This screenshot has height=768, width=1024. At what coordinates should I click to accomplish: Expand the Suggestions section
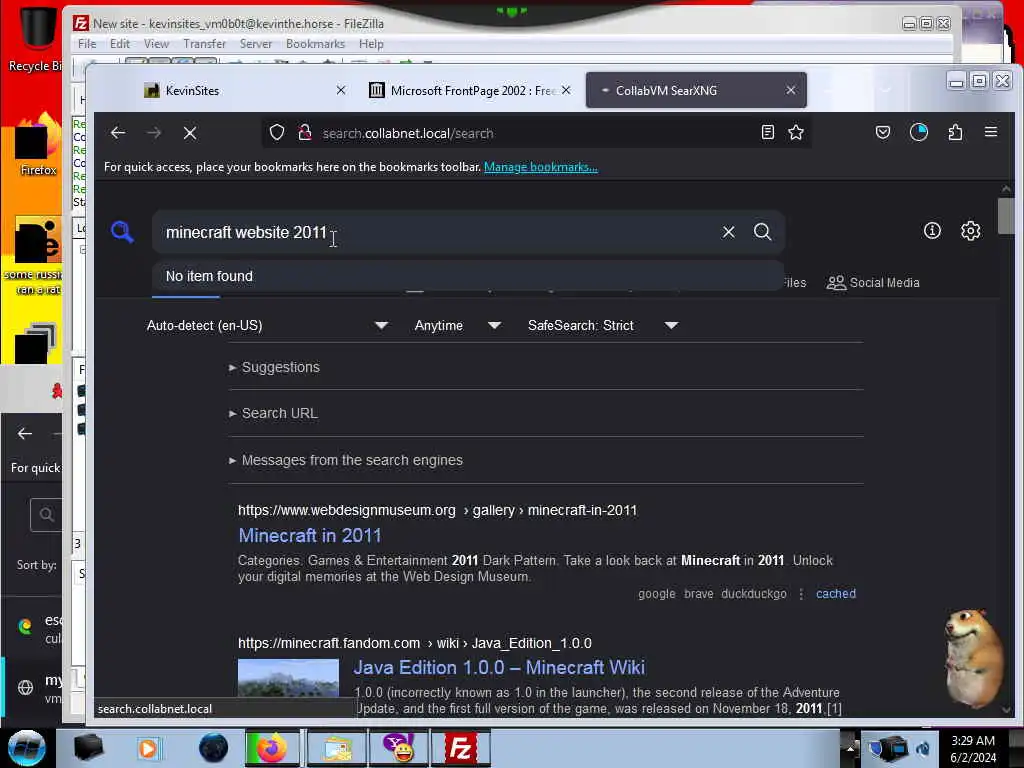pyautogui.click(x=274, y=367)
